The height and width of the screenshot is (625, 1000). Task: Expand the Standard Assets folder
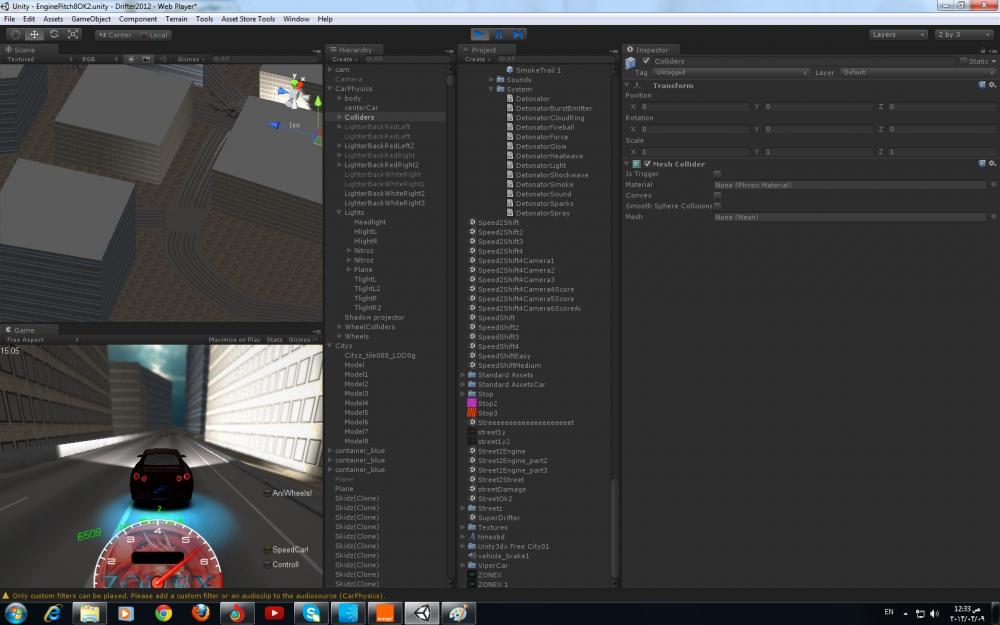click(x=463, y=375)
